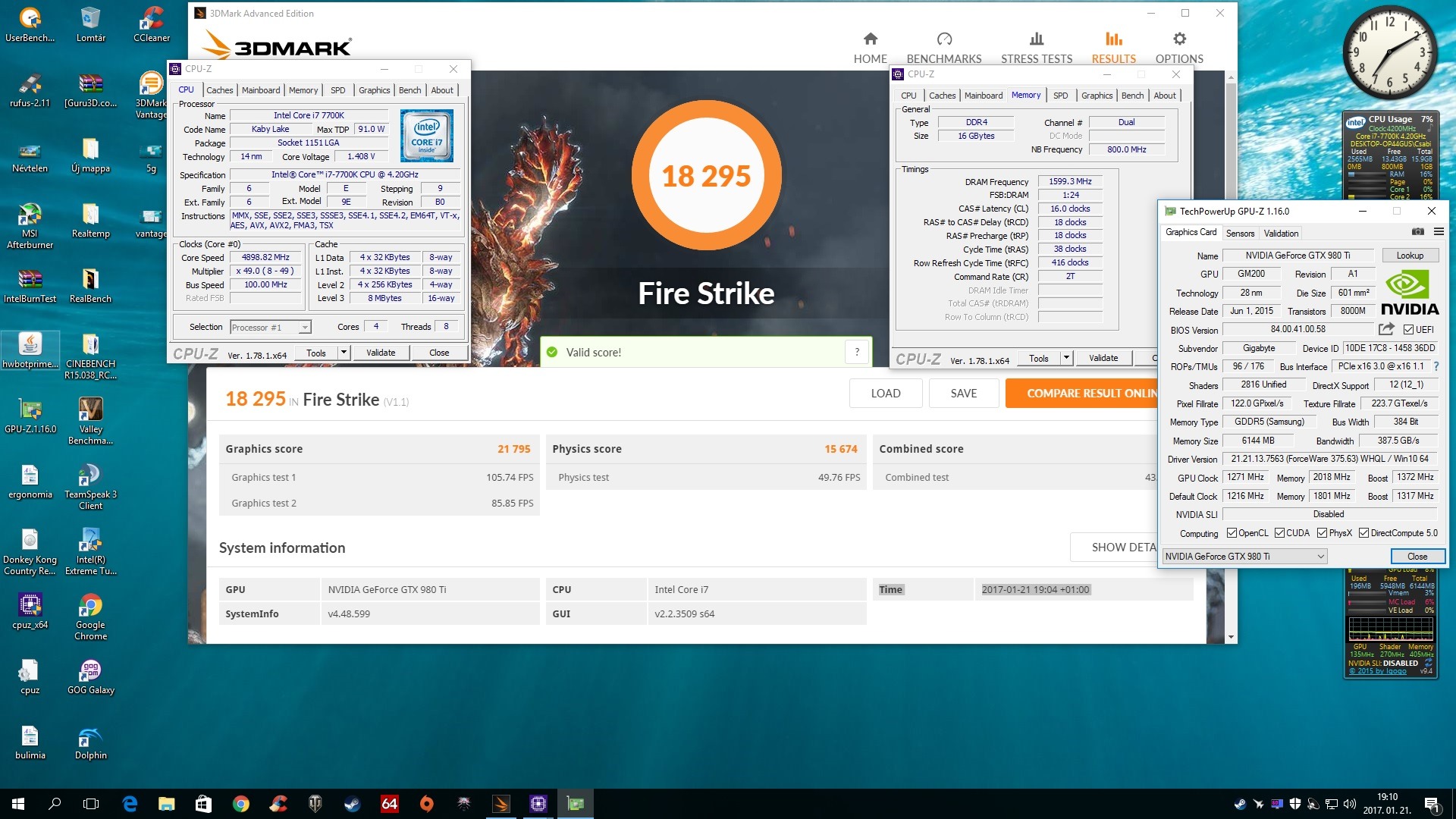The image size is (1456, 819).
Task: Click the valid score help question mark
Action: pyautogui.click(x=857, y=352)
